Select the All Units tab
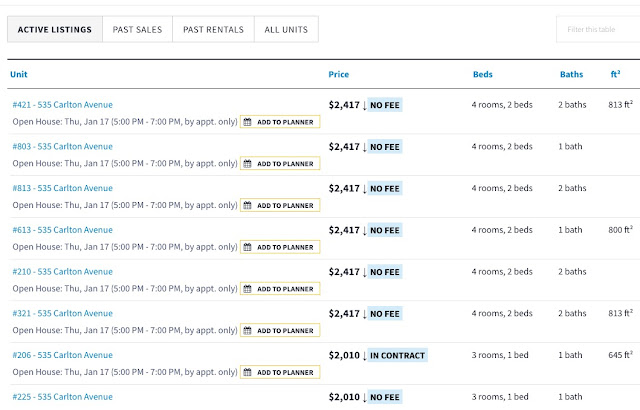640x410 pixels. [x=286, y=30]
